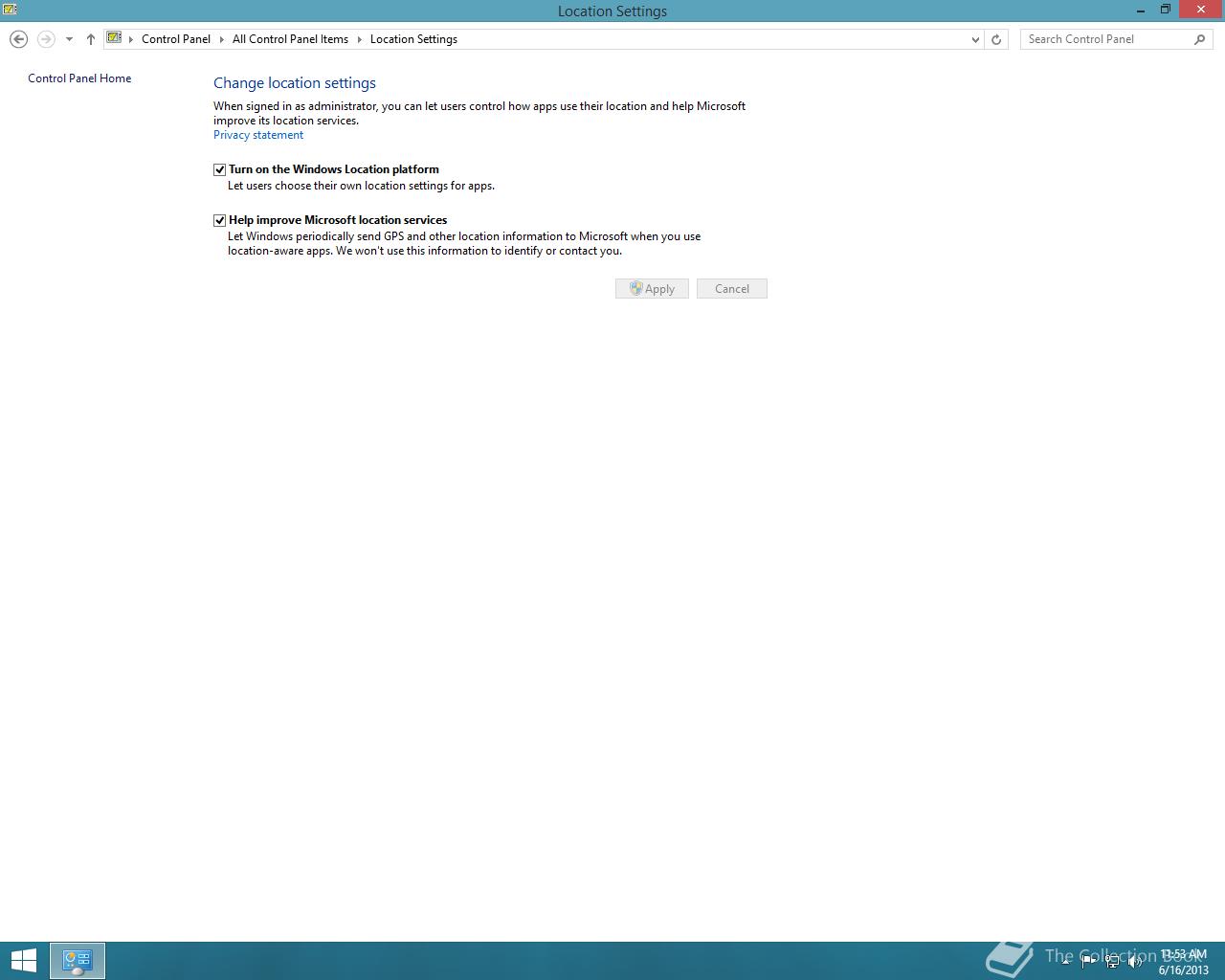Minimize the Location Settings window
Screen dimensions: 1225x980
(1141, 11)
